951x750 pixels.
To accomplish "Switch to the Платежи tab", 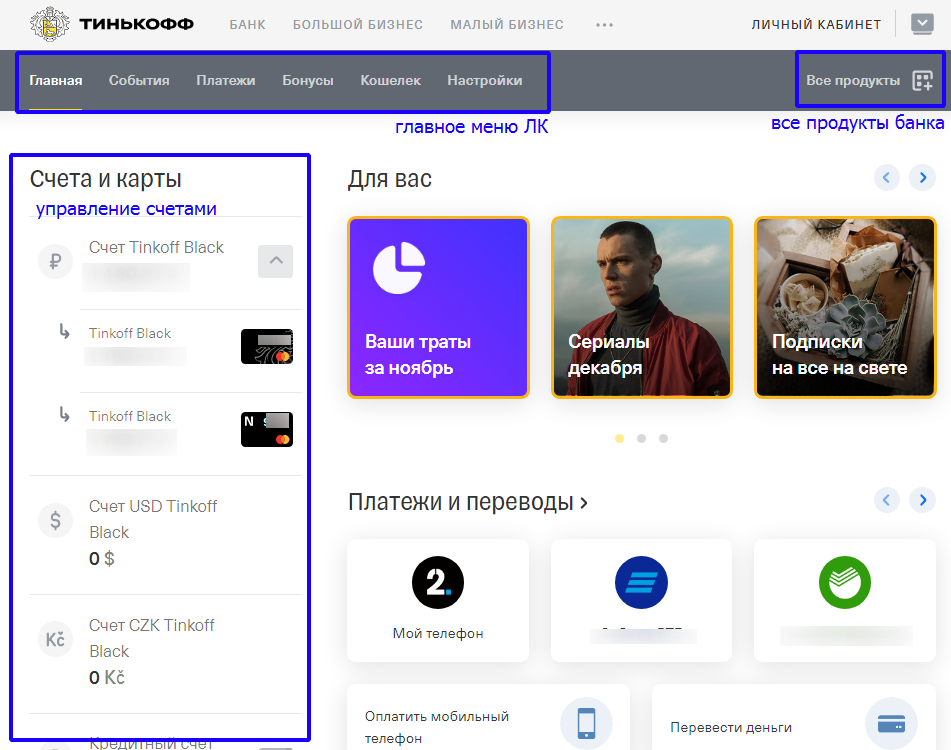I will [226, 81].
